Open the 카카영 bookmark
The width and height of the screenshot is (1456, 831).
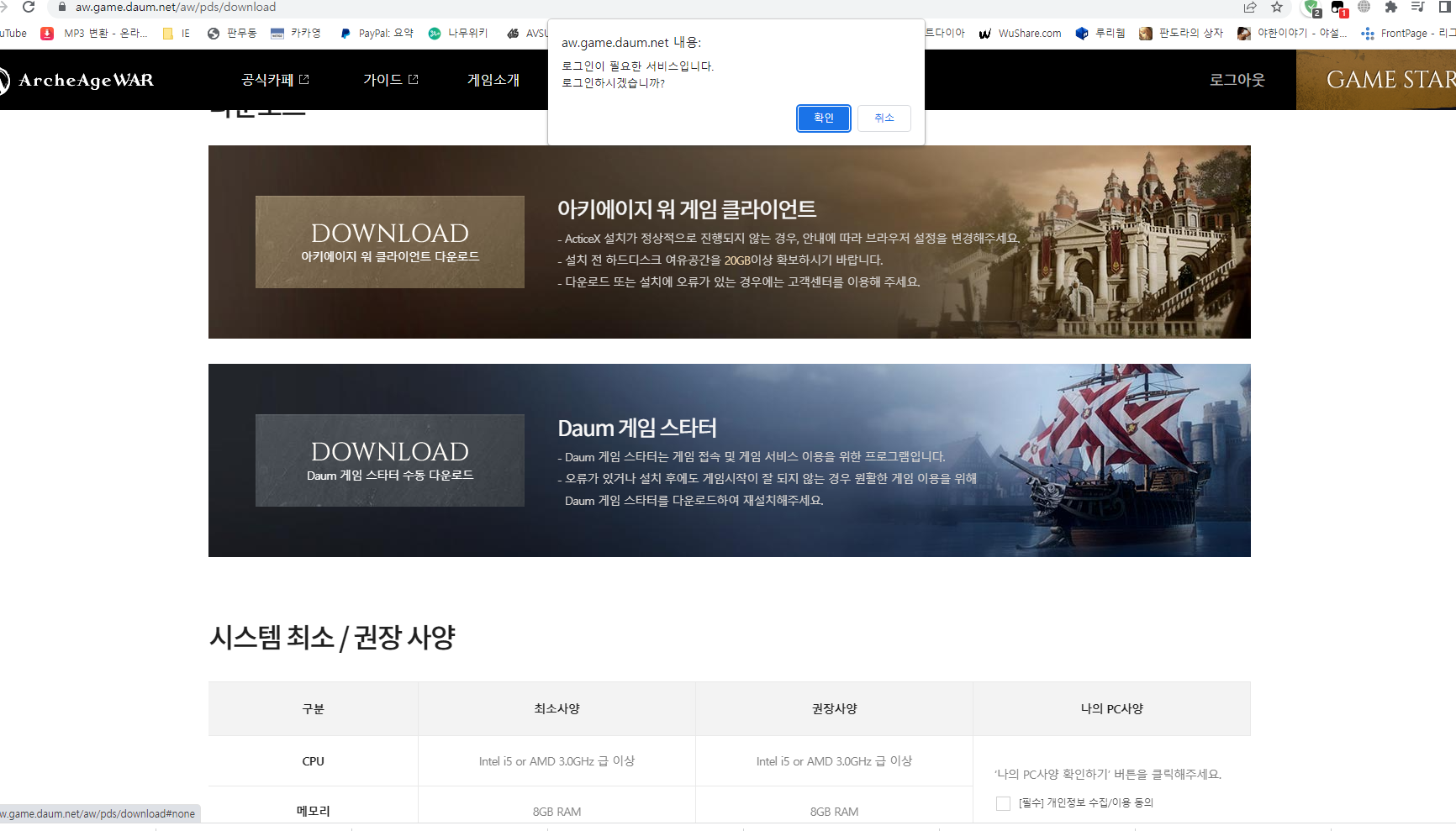(296, 34)
